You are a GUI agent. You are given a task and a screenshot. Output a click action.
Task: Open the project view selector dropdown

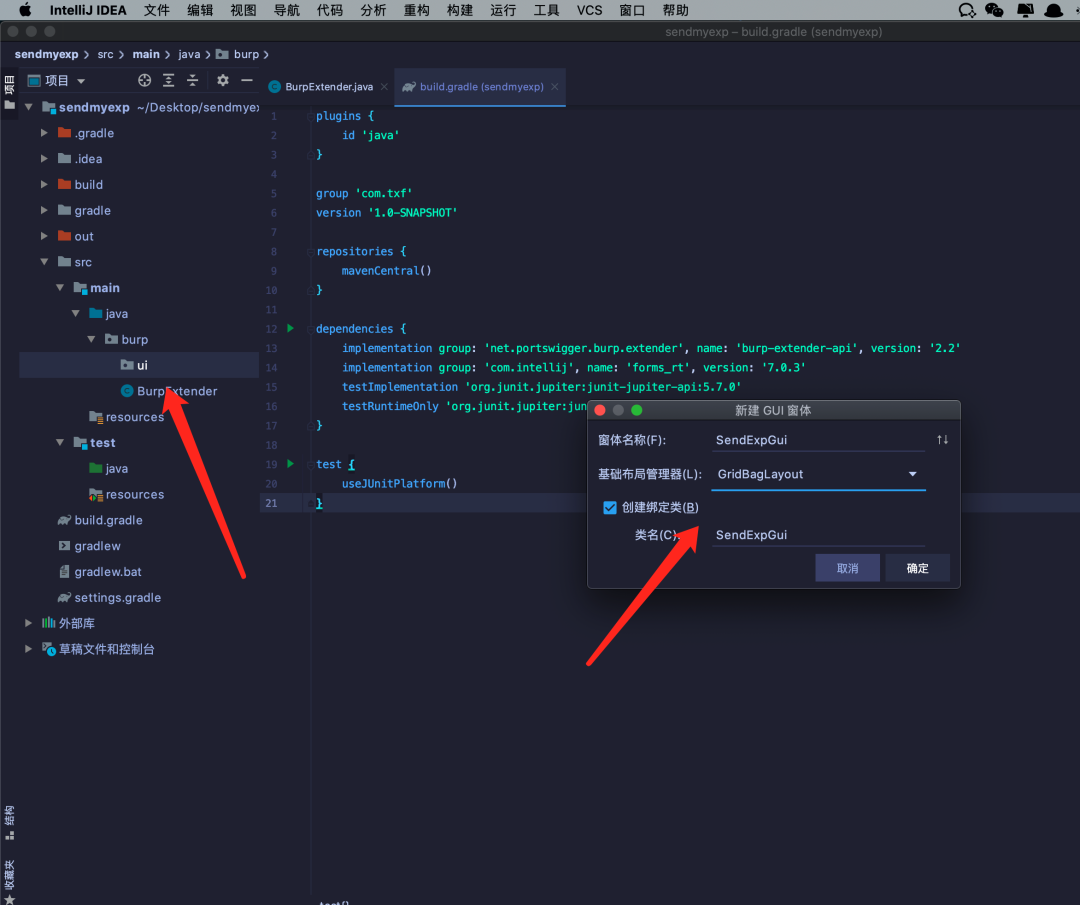pyautogui.click(x=56, y=81)
